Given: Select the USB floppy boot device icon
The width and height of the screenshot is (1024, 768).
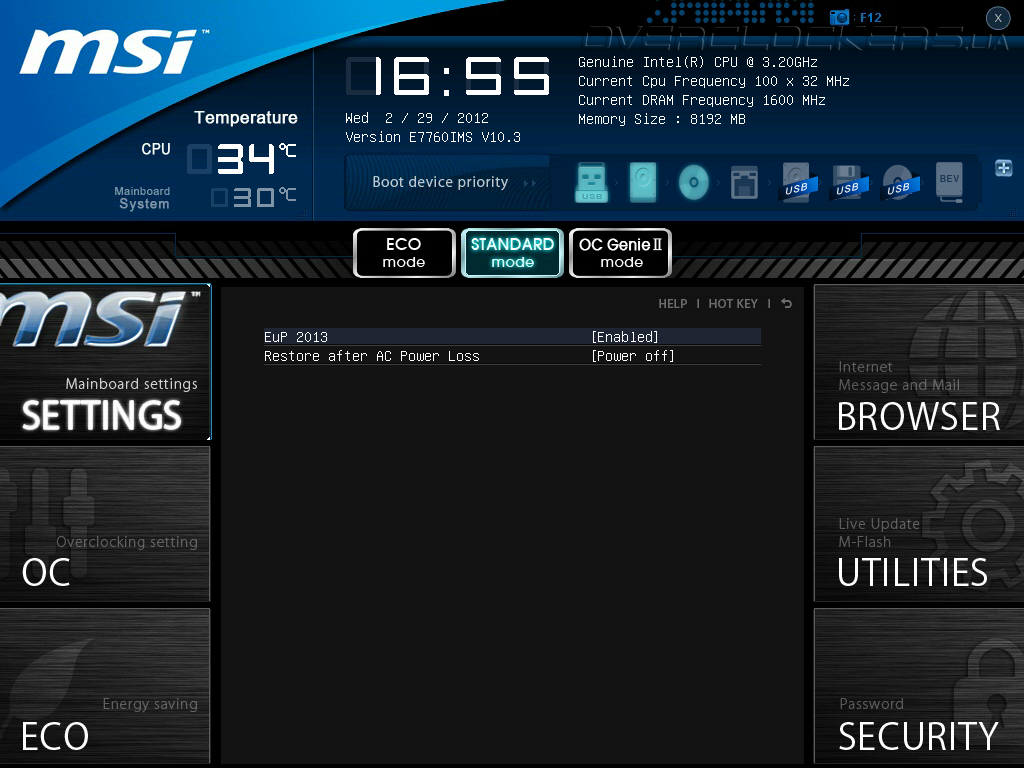Looking at the screenshot, I should click(848, 183).
